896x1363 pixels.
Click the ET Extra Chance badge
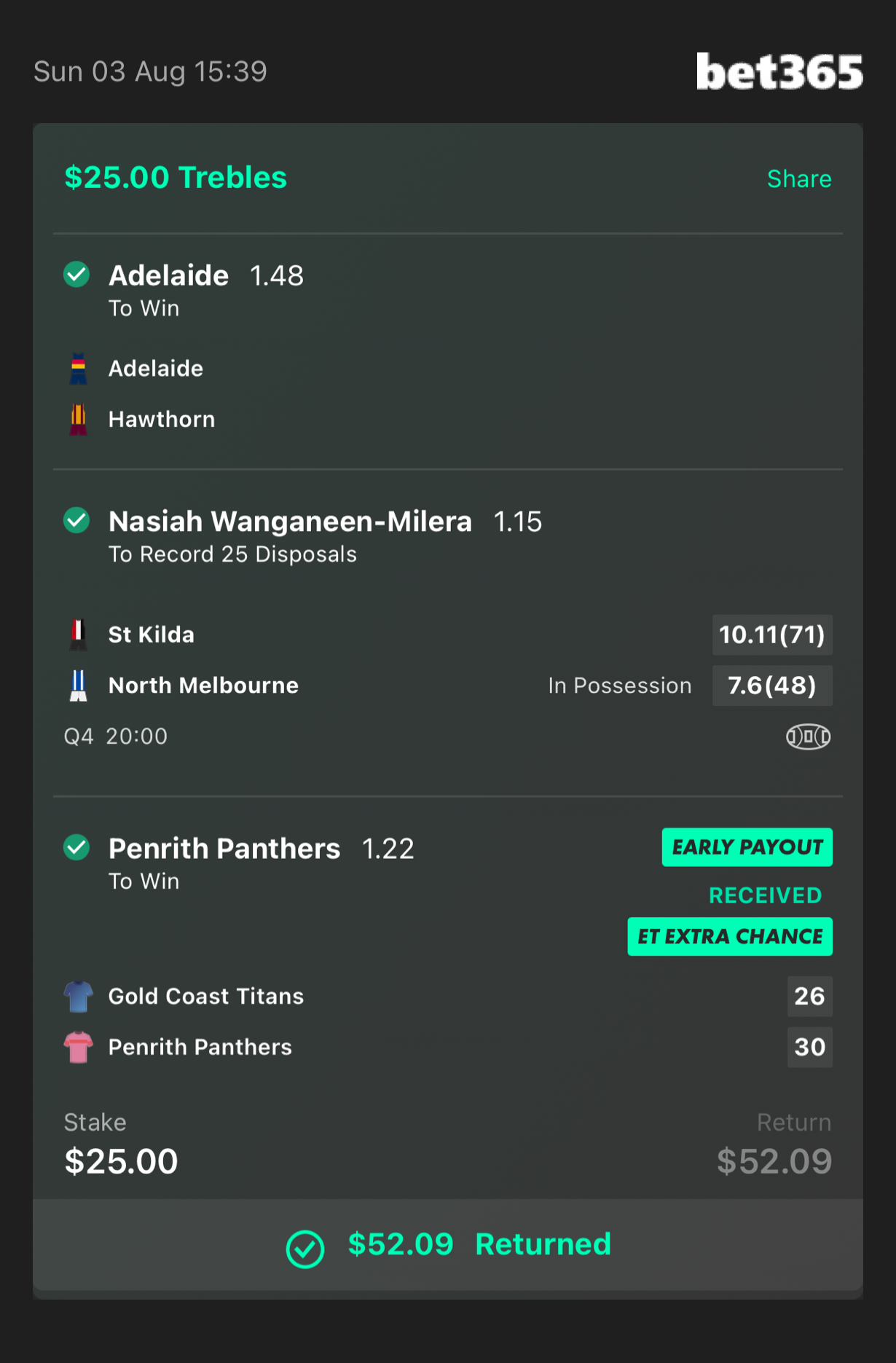(x=730, y=936)
